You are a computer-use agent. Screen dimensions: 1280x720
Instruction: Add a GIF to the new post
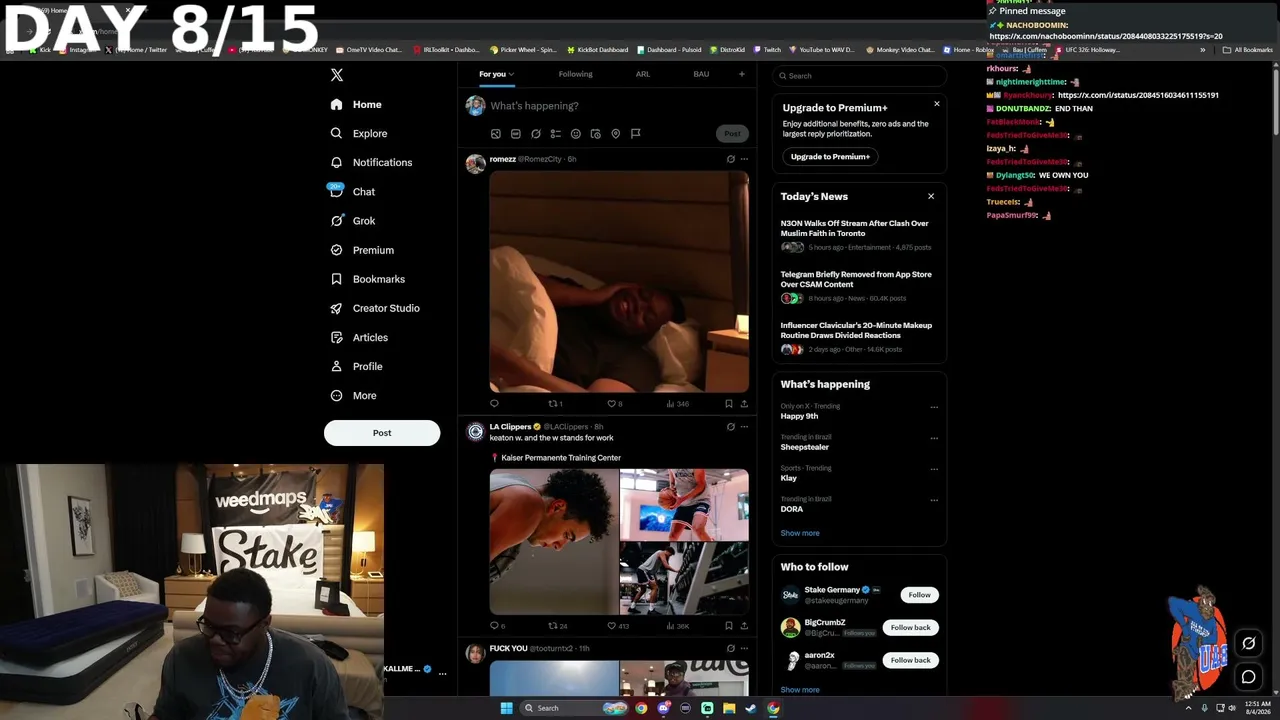tap(515, 134)
